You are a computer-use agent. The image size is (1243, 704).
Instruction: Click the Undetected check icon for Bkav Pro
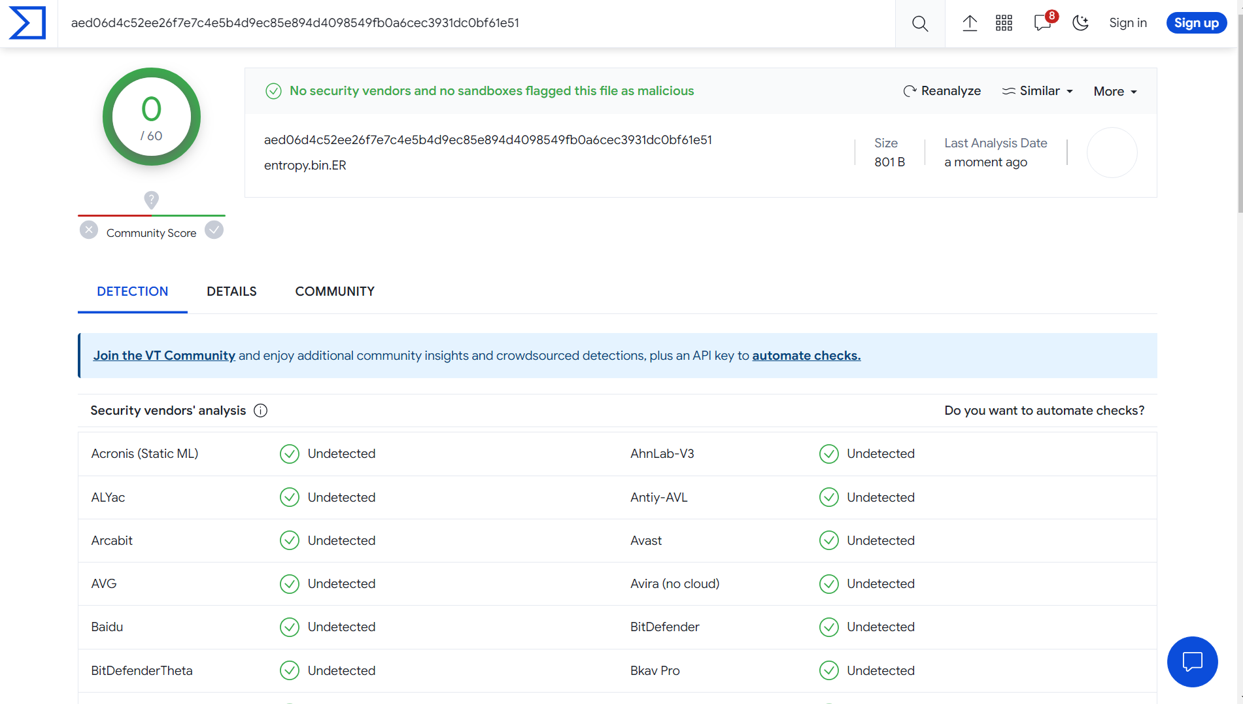click(829, 670)
